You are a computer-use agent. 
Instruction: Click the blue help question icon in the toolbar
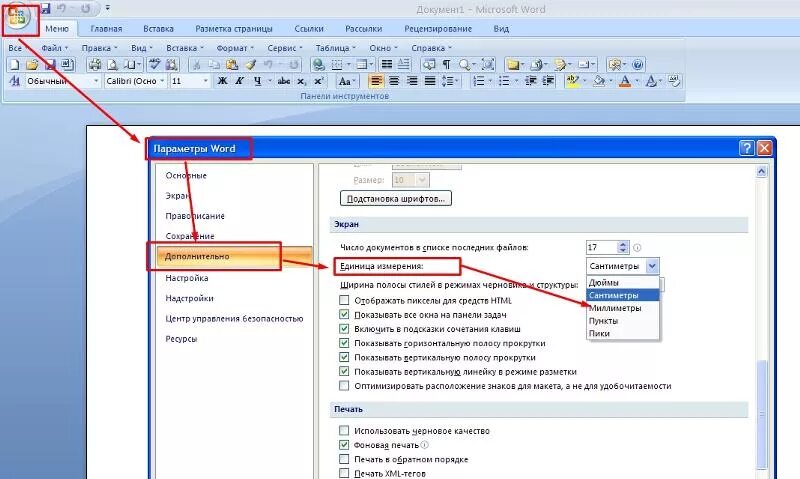tap(638, 65)
